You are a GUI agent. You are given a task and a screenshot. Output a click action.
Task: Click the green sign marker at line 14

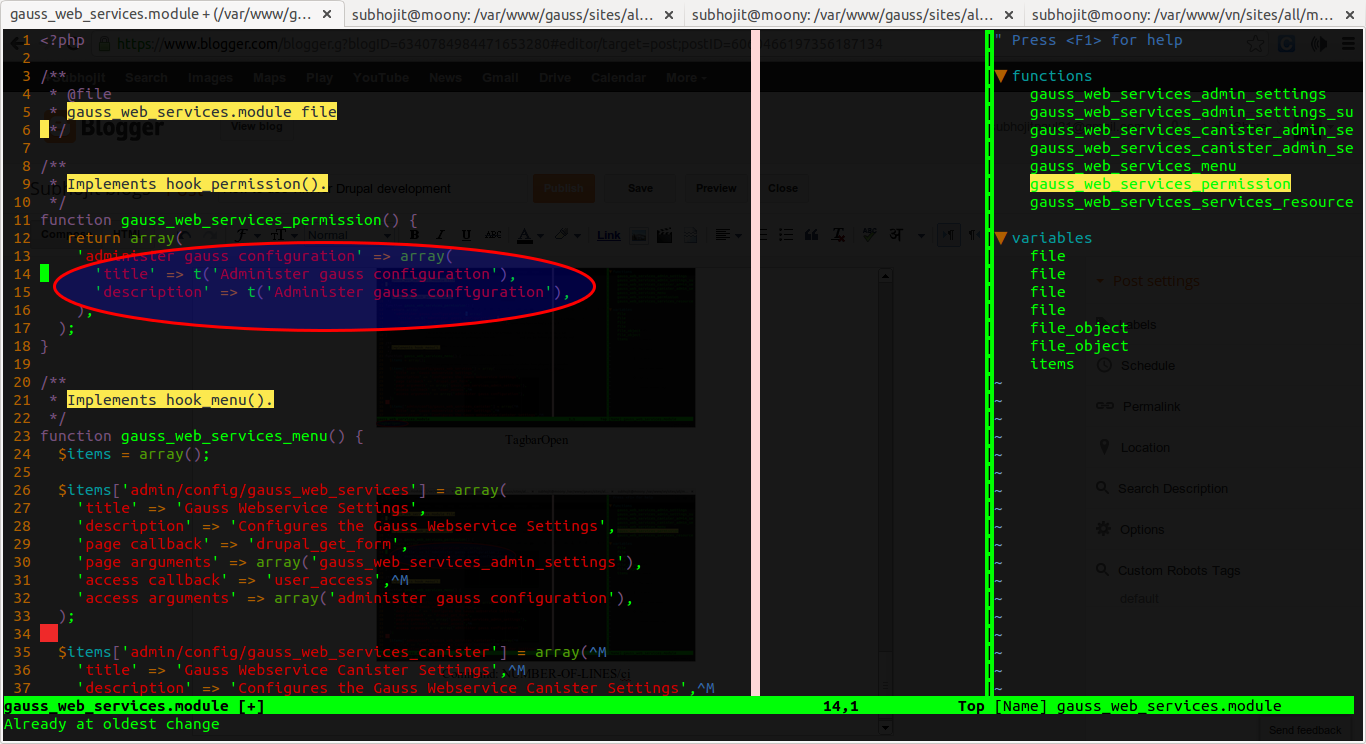[x=44, y=273]
